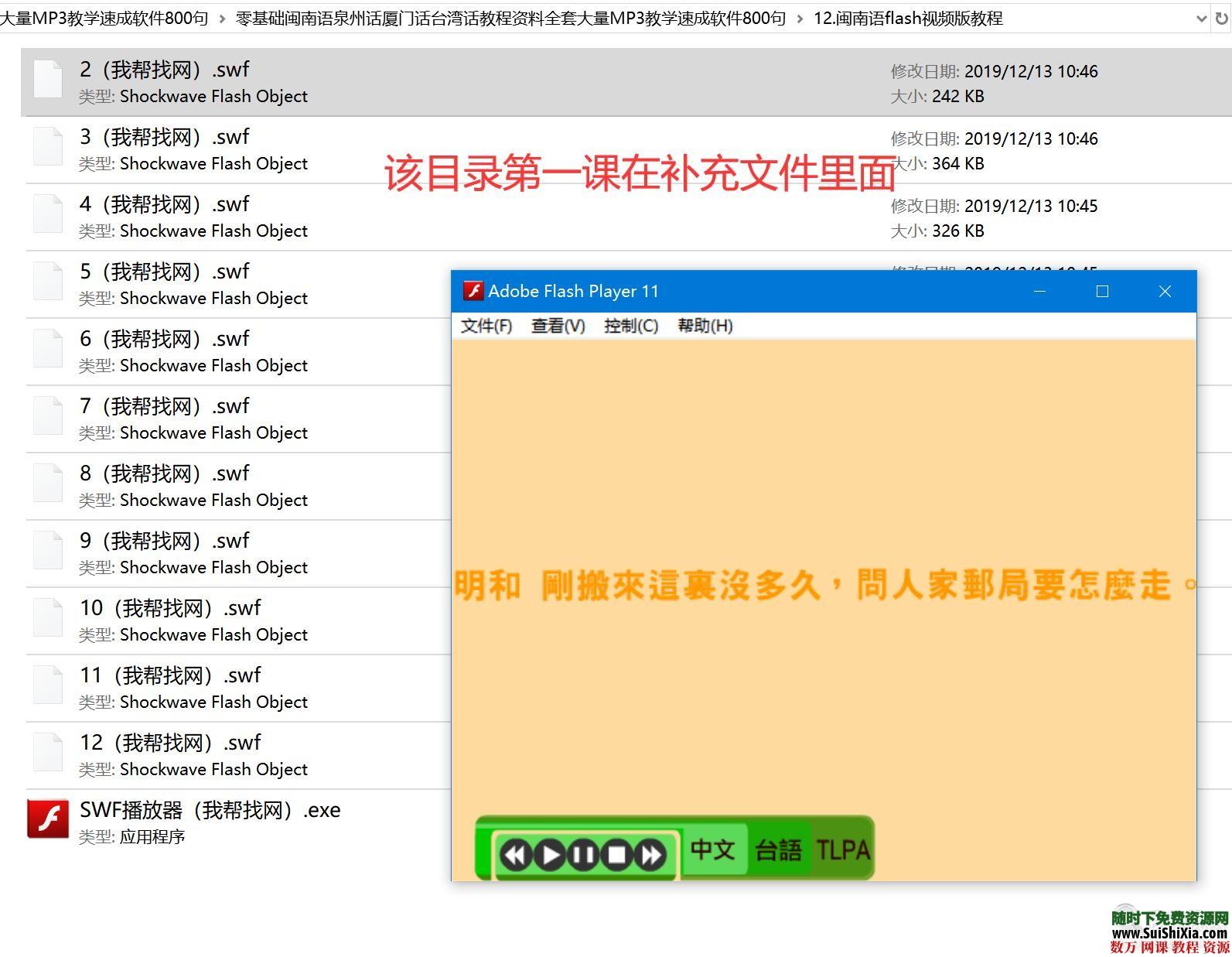
Task: Minimize the Adobe Flash Player window
Action: click(x=1040, y=292)
